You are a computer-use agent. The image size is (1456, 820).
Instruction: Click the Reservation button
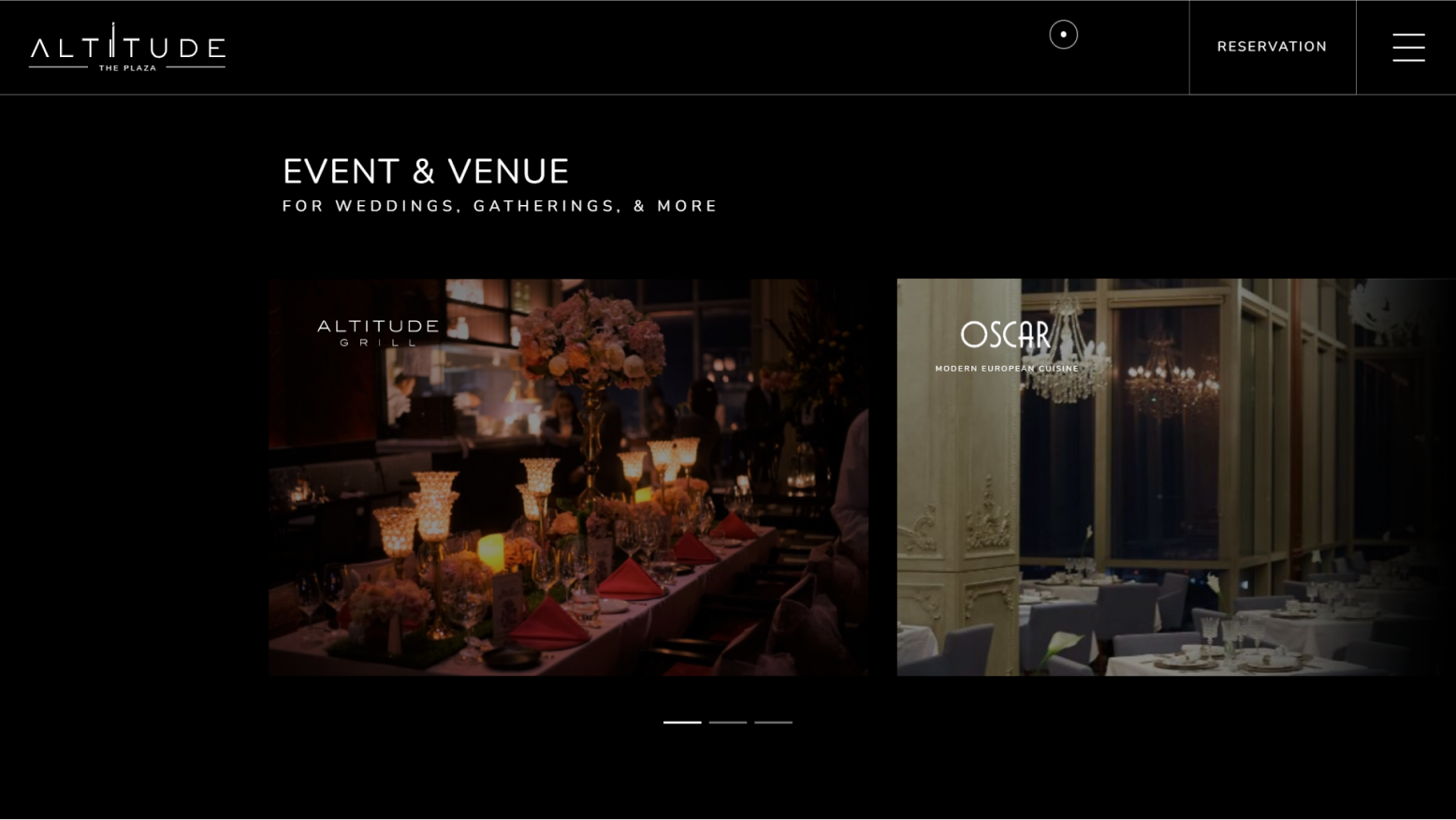tap(1272, 47)
